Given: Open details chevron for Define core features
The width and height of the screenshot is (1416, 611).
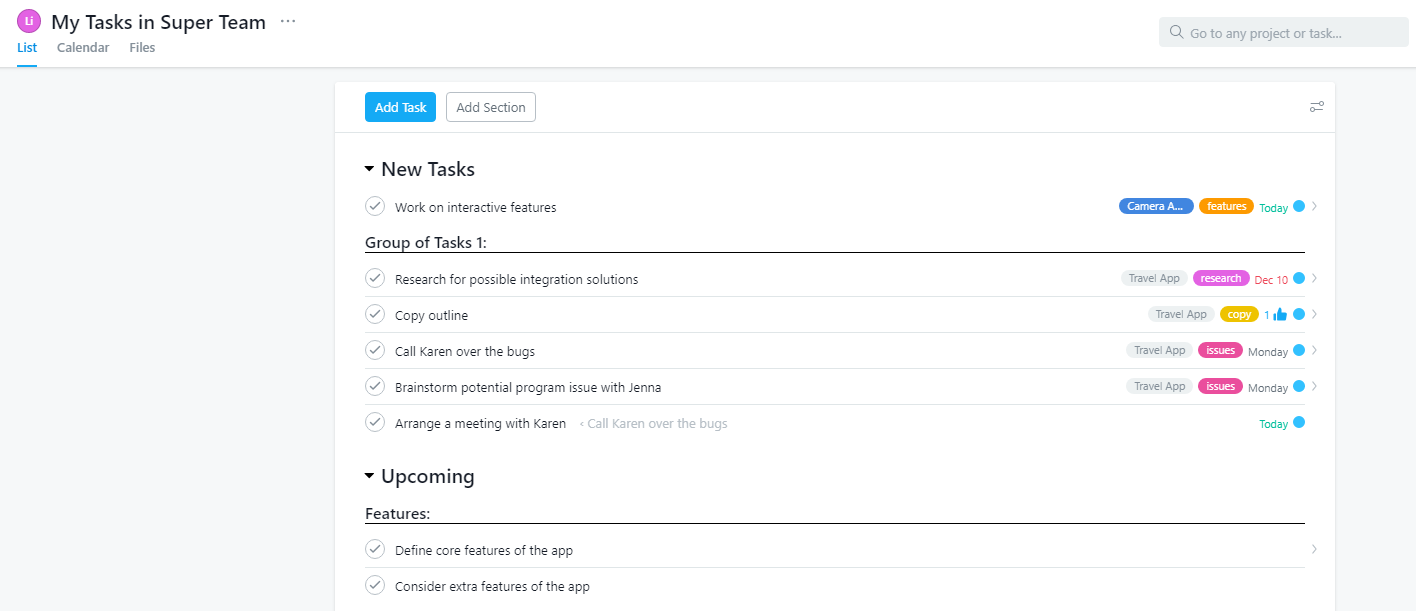Looking at the screenshot, I should 1315,549.
